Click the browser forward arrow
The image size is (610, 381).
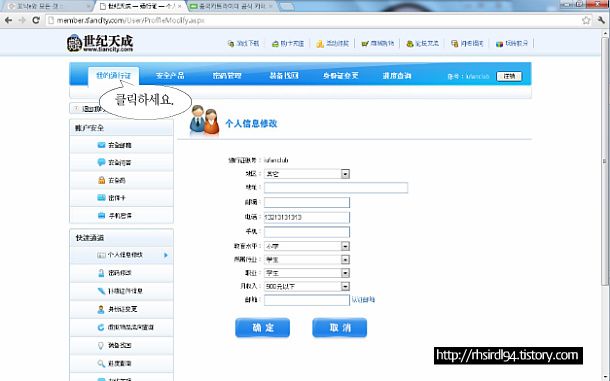(22, 20)
